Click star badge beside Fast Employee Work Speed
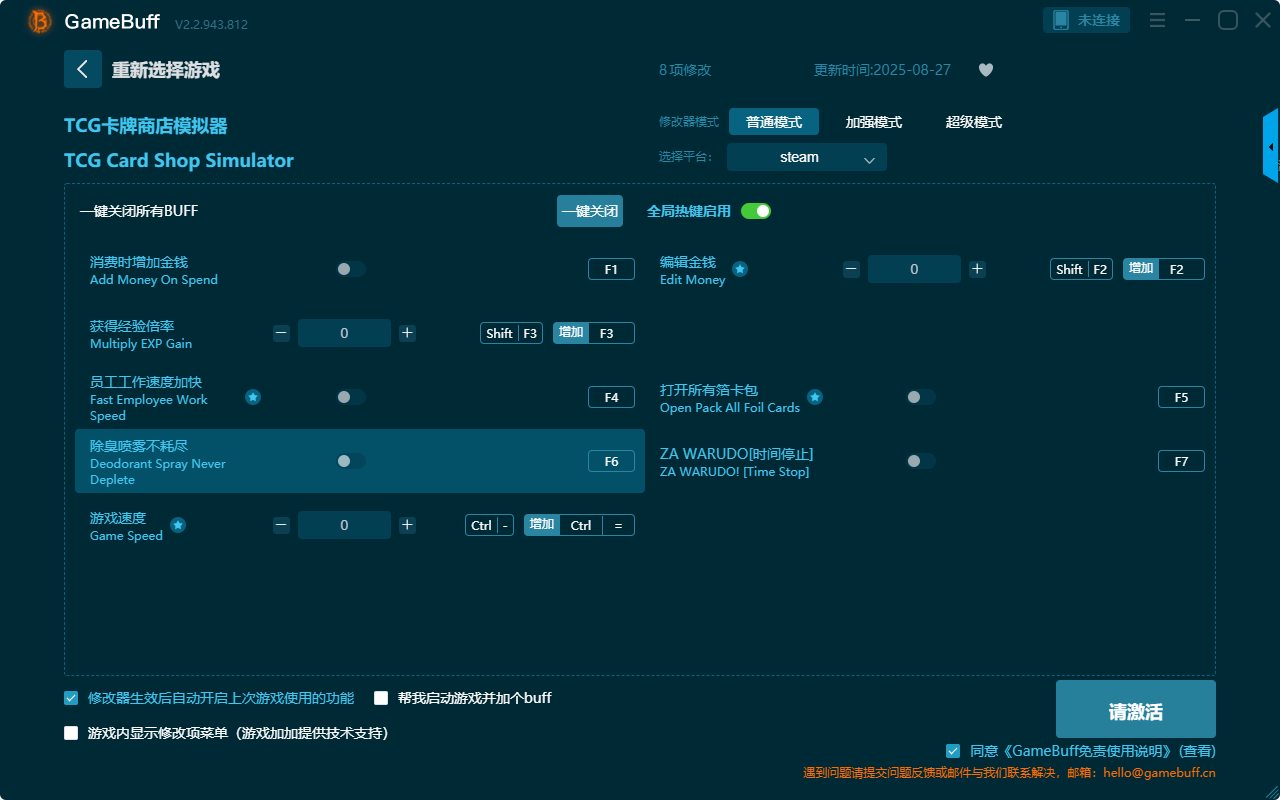This screenshot has width=1280, height=800. tap(253, 397)
